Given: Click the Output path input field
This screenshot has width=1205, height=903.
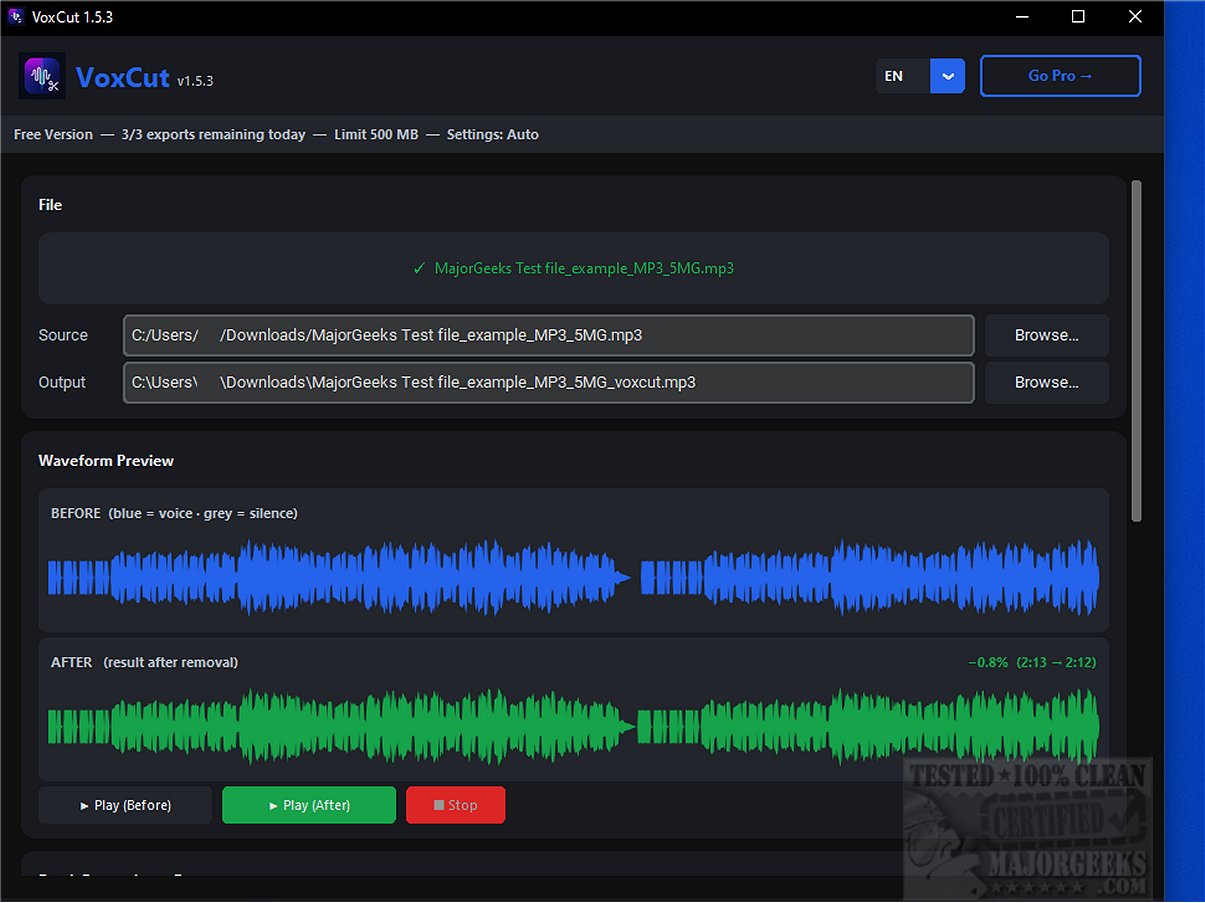Looking at the screenshot, I should click(548, 382).
